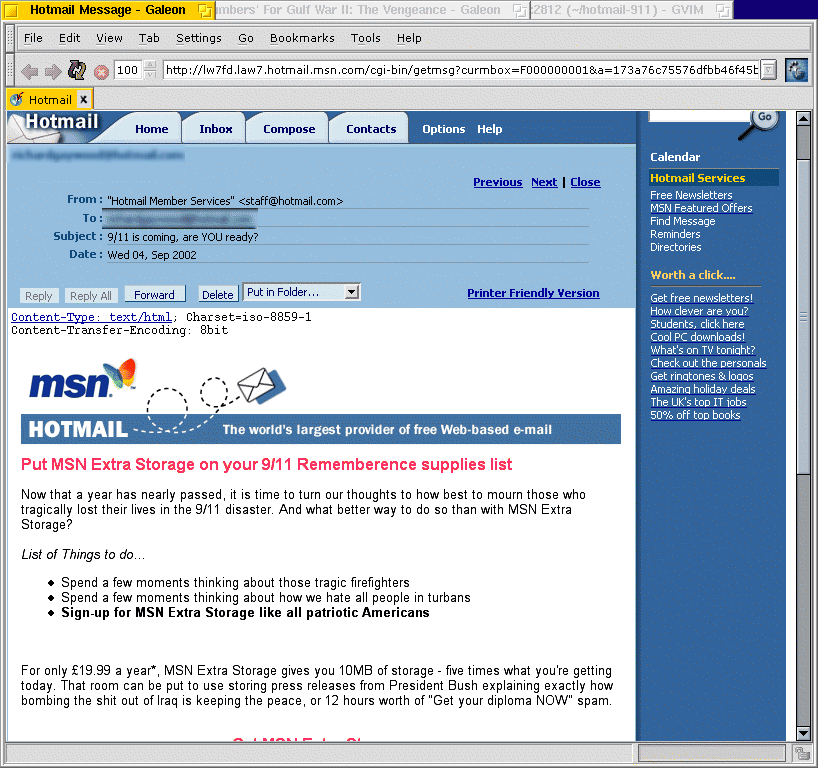This screenshot has height=768, width=818.
Task: Click the 50% off top books link
Action: tap(695, 415)
